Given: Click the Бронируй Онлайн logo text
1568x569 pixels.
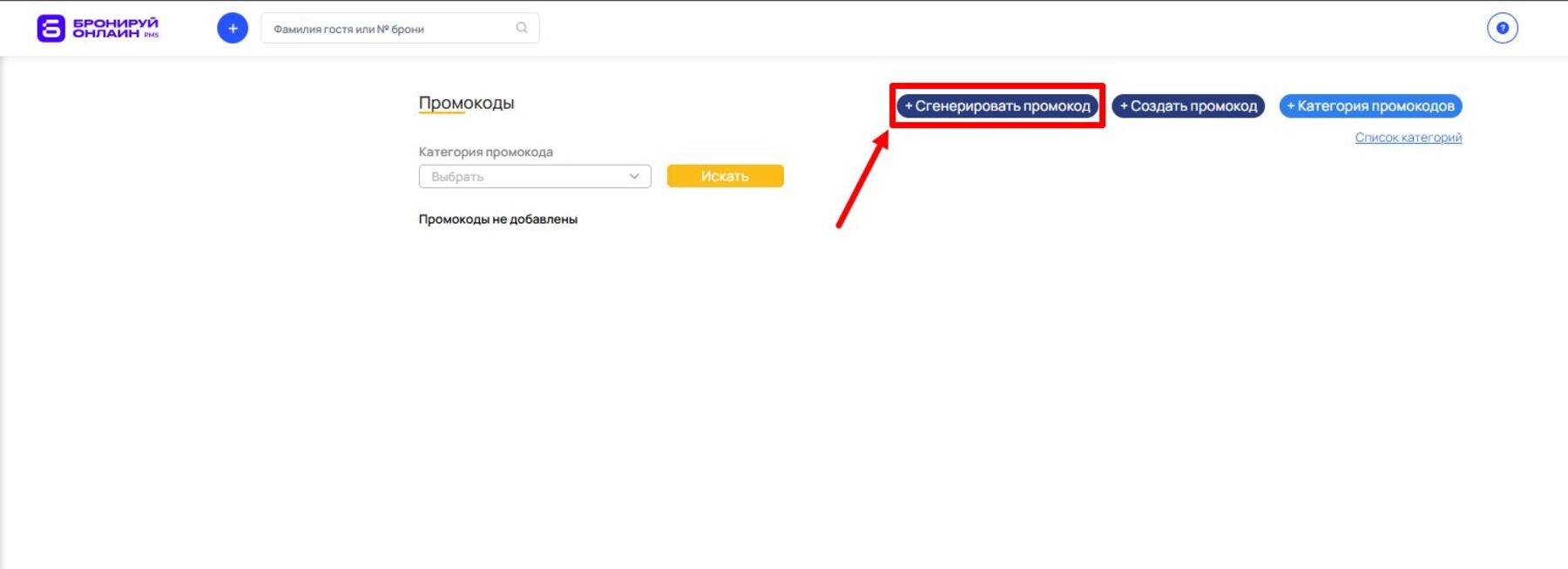Looking at the screenshot, I should point(113,26).
